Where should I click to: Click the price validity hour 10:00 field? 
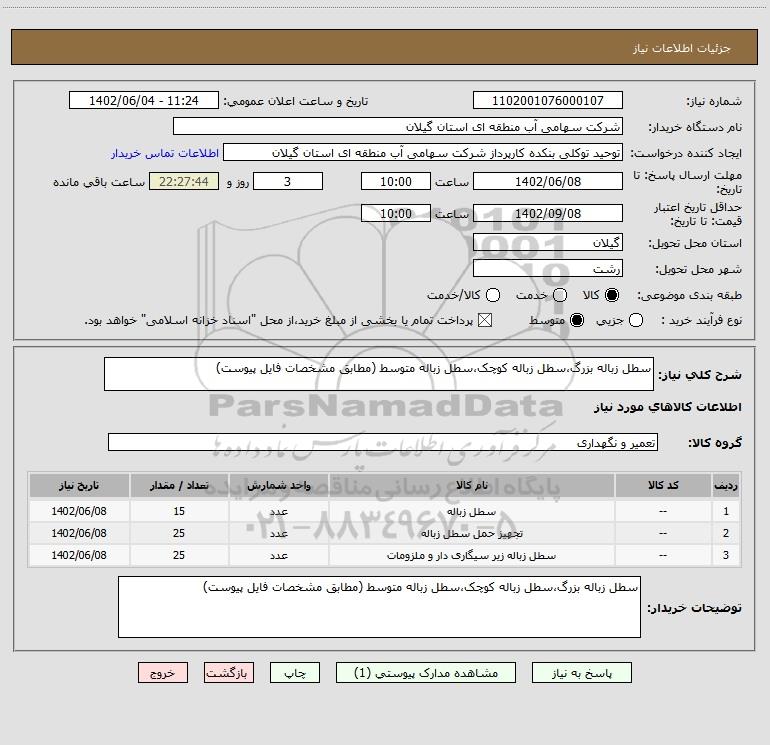(x=396, y=214)
